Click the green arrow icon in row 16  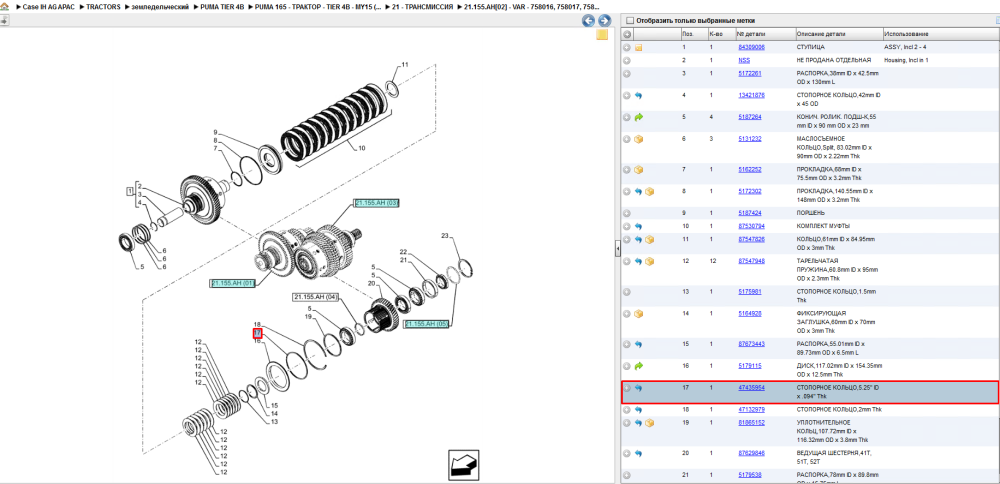click(638, 366)
